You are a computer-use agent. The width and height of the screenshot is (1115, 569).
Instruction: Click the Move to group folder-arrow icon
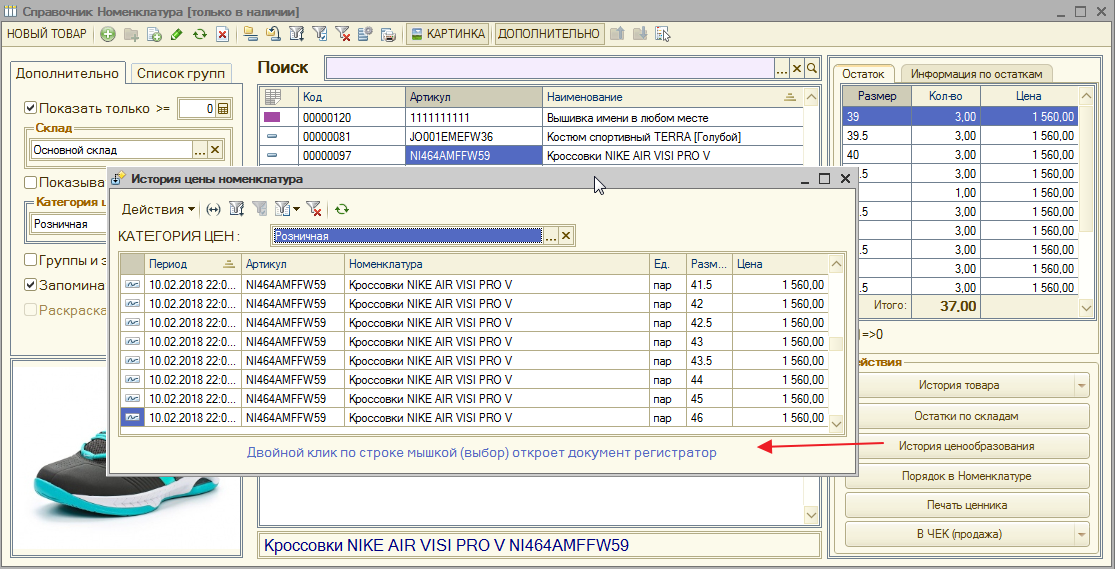coord(272,34)
